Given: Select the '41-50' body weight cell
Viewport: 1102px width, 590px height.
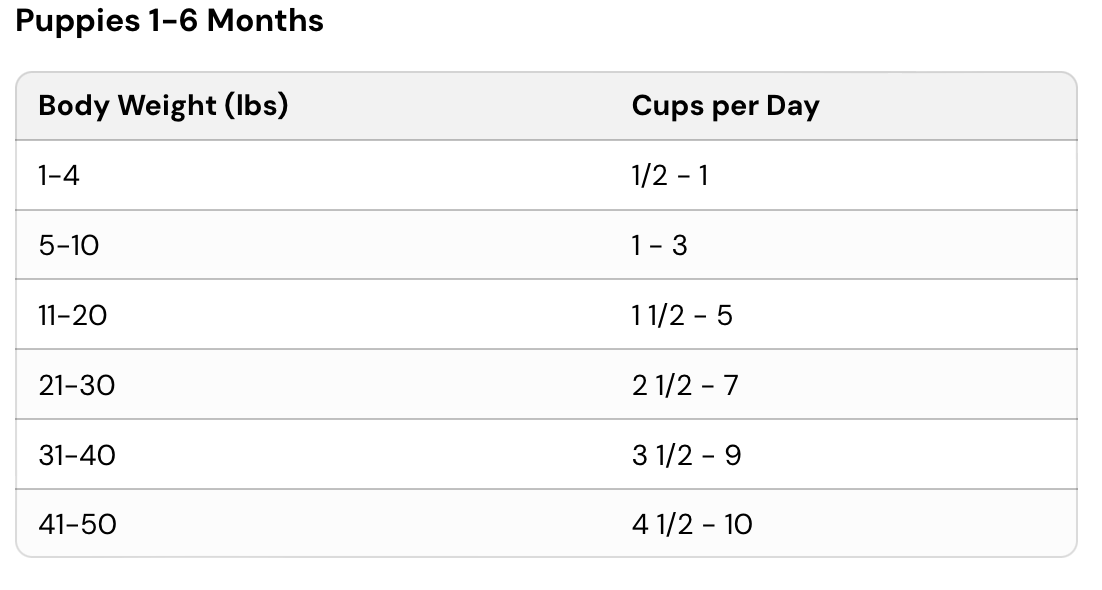Looking at the screenshot, I should click(x=77, y=524).
